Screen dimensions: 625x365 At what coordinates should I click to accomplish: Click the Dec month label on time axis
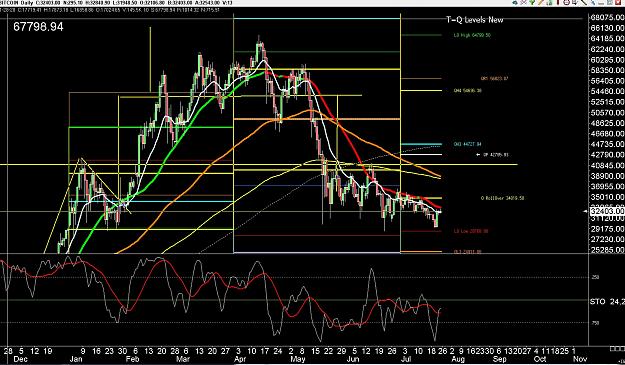21,359
